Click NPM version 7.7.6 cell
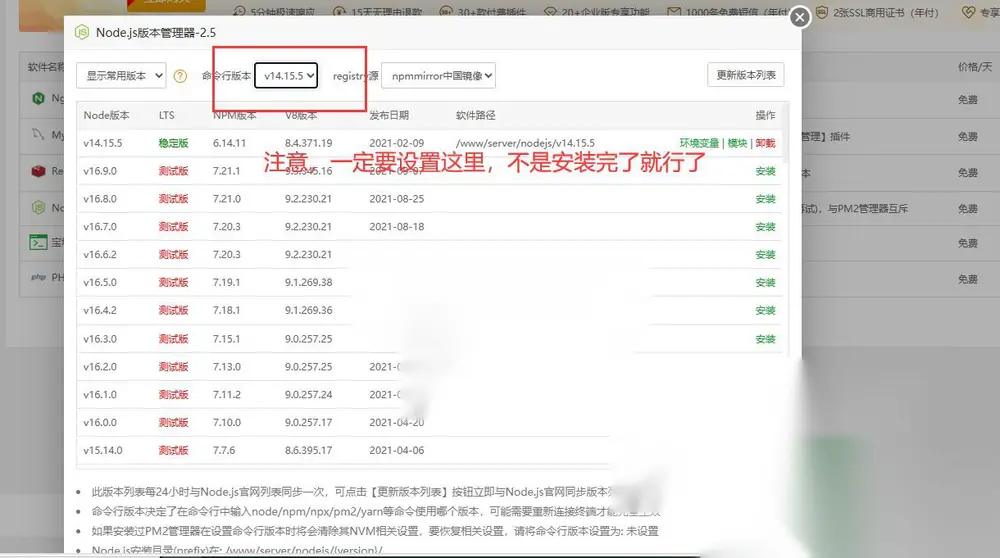The height and width of the screenshot is (558, 1000). click(x=224, y=450)
